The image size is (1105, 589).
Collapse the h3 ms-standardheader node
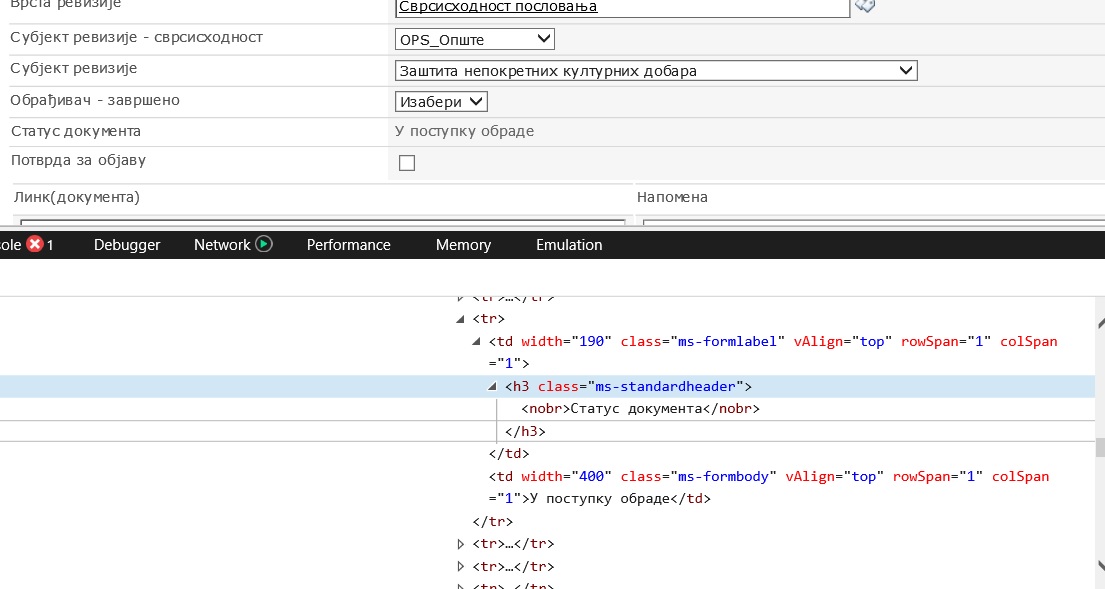click(x=493, y=387)
